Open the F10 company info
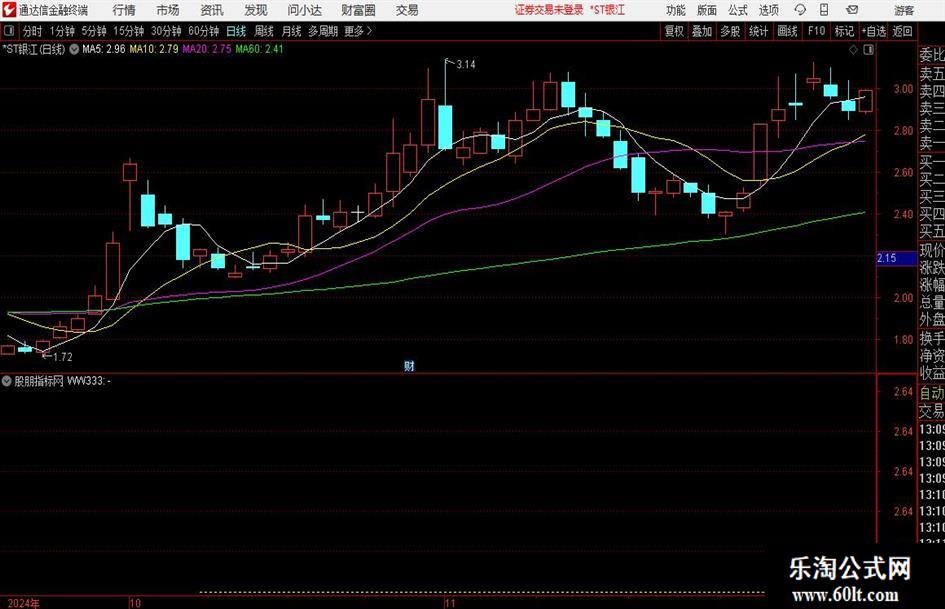The width and height of the screenshot is (945, 609). click(816, 31)
